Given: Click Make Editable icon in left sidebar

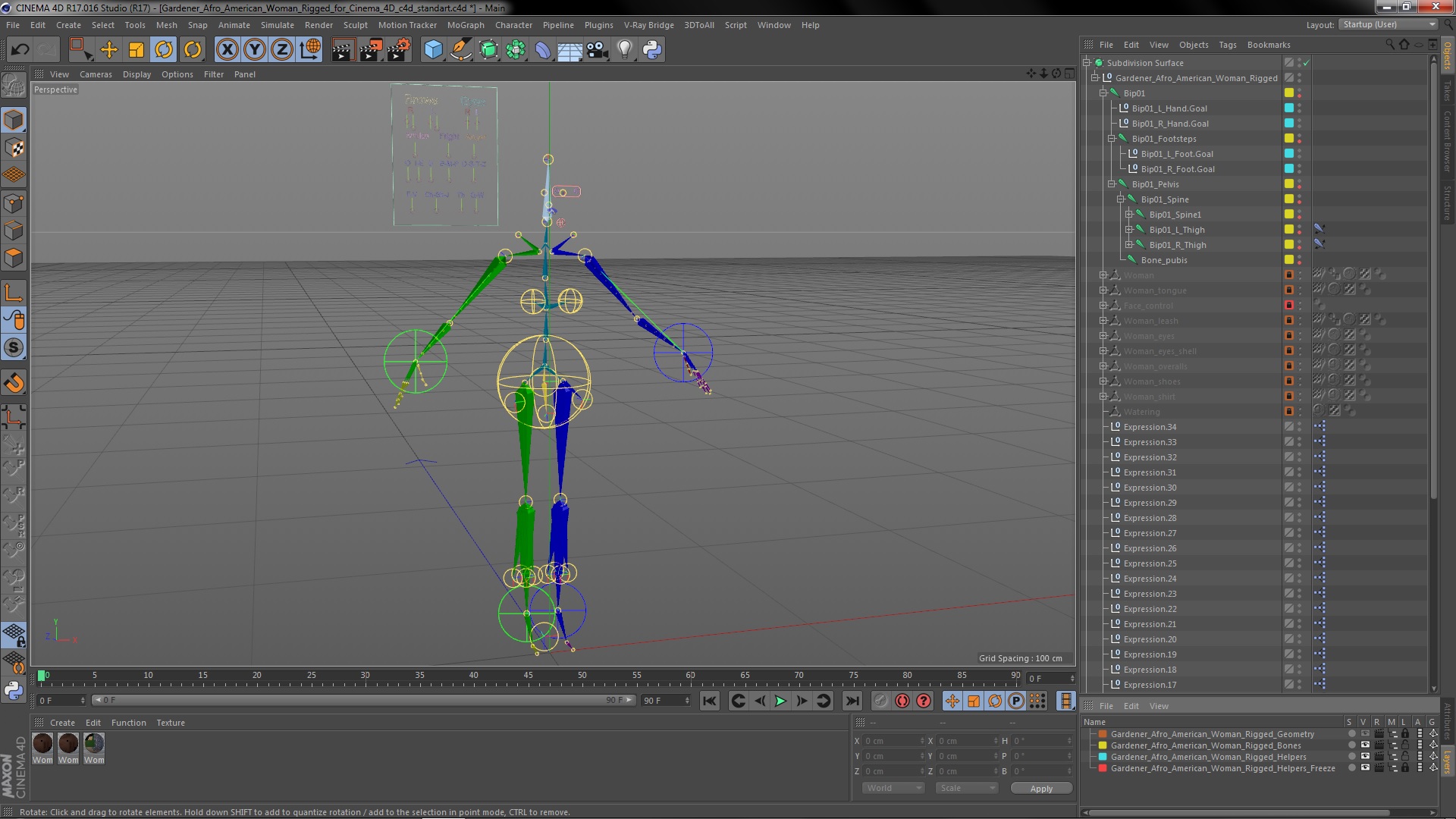Looking at the screenshot, I should click(x=14, y=85).
